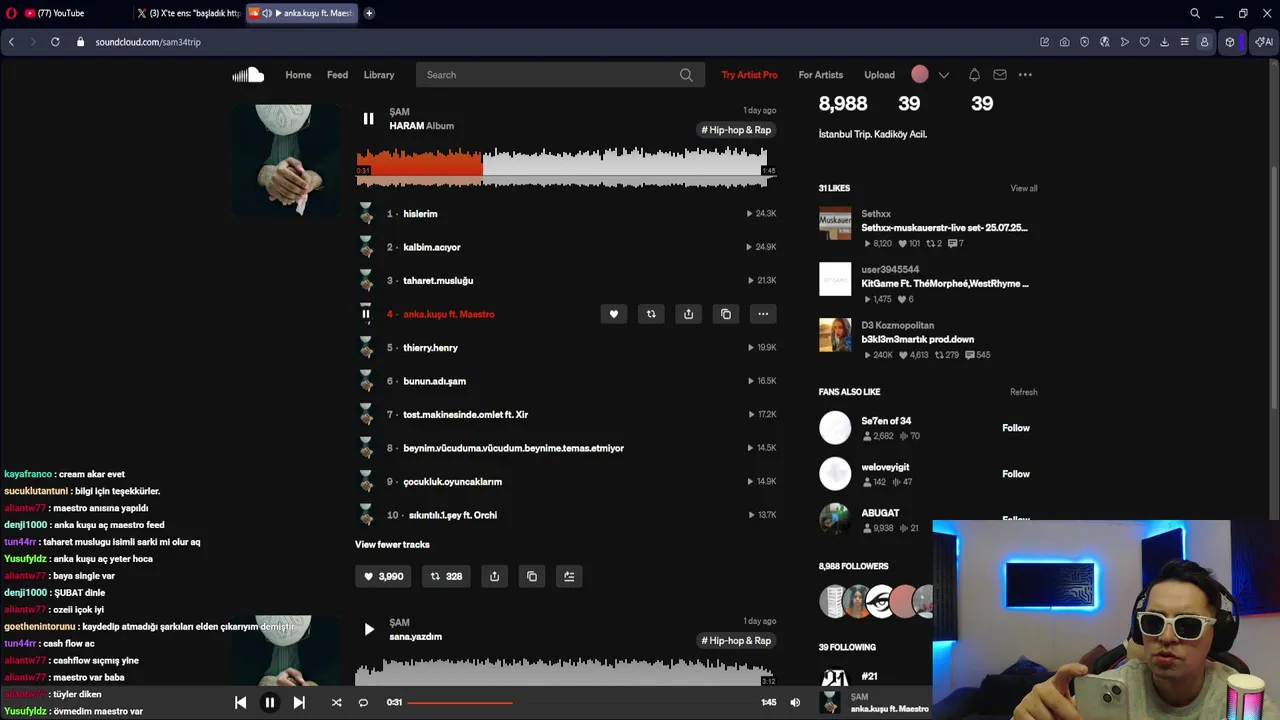1280x720 pixels.
Task: Repost the anka.kuşu ft. Maestro track row
Action: (x=651, y=314)
